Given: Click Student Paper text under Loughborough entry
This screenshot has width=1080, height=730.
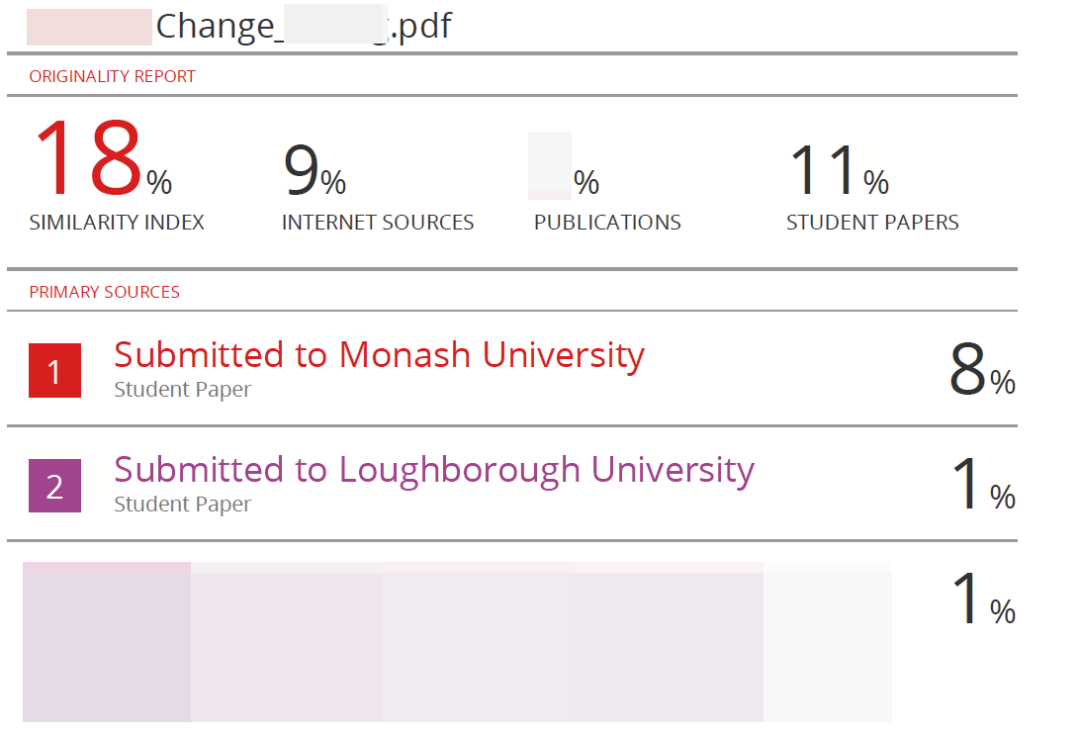Looking at the screenshot, I should click(x=183, y=505).
